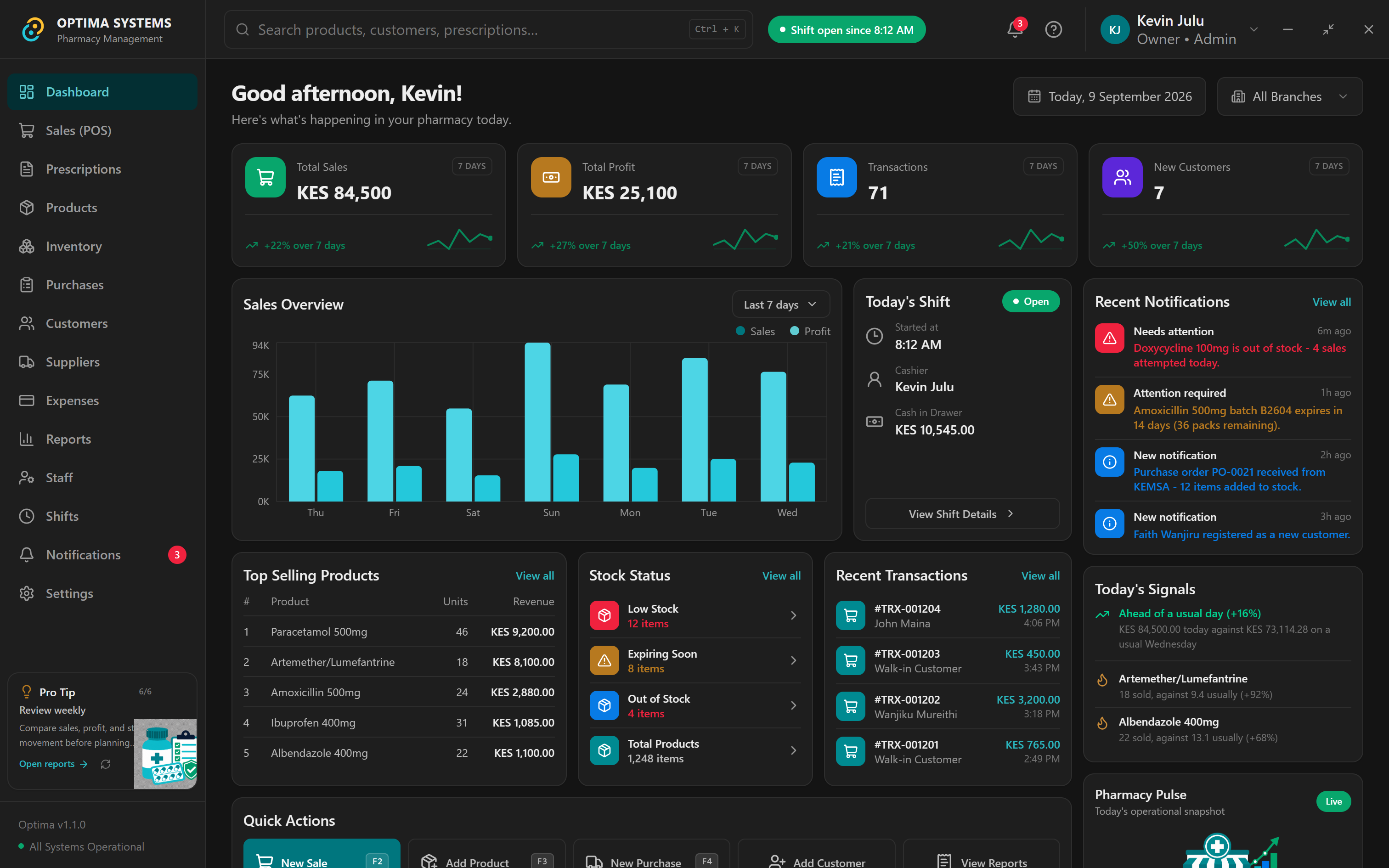
Task: Click the red alert icon for Doxycycline notification
Action: (x=1109, y=338)
